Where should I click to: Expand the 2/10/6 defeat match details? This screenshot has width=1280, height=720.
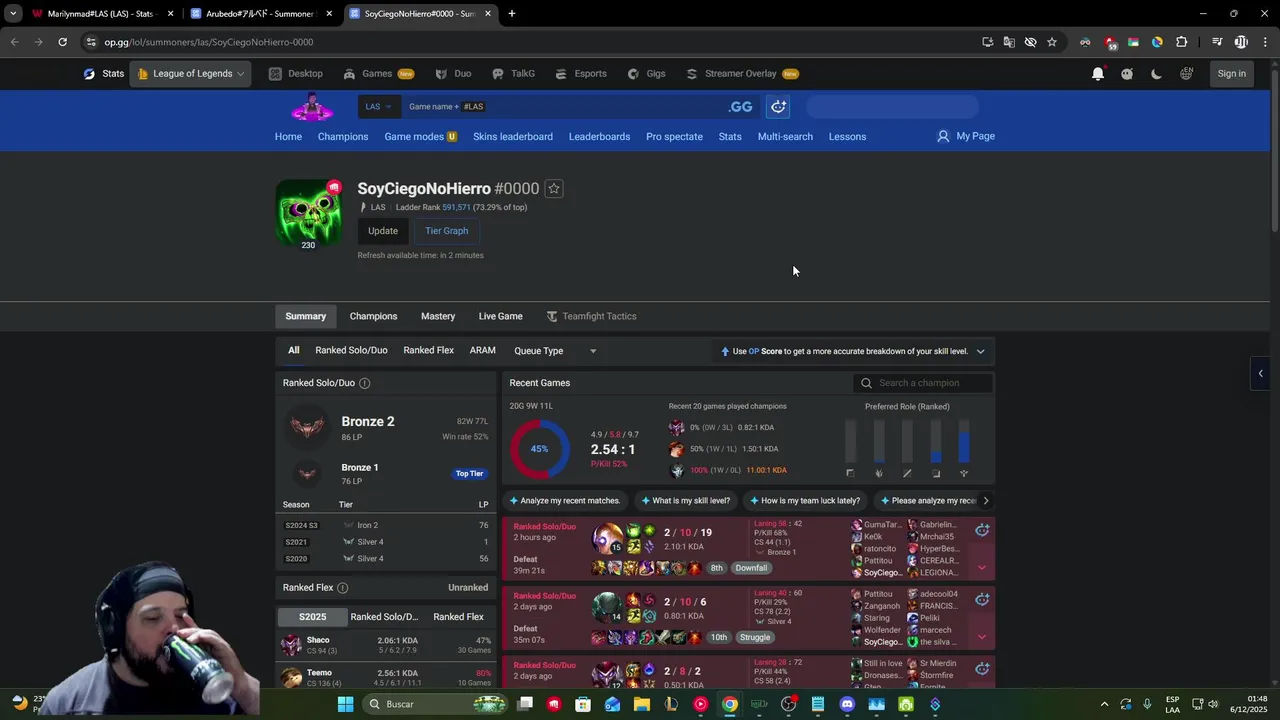tap(981, 637)
